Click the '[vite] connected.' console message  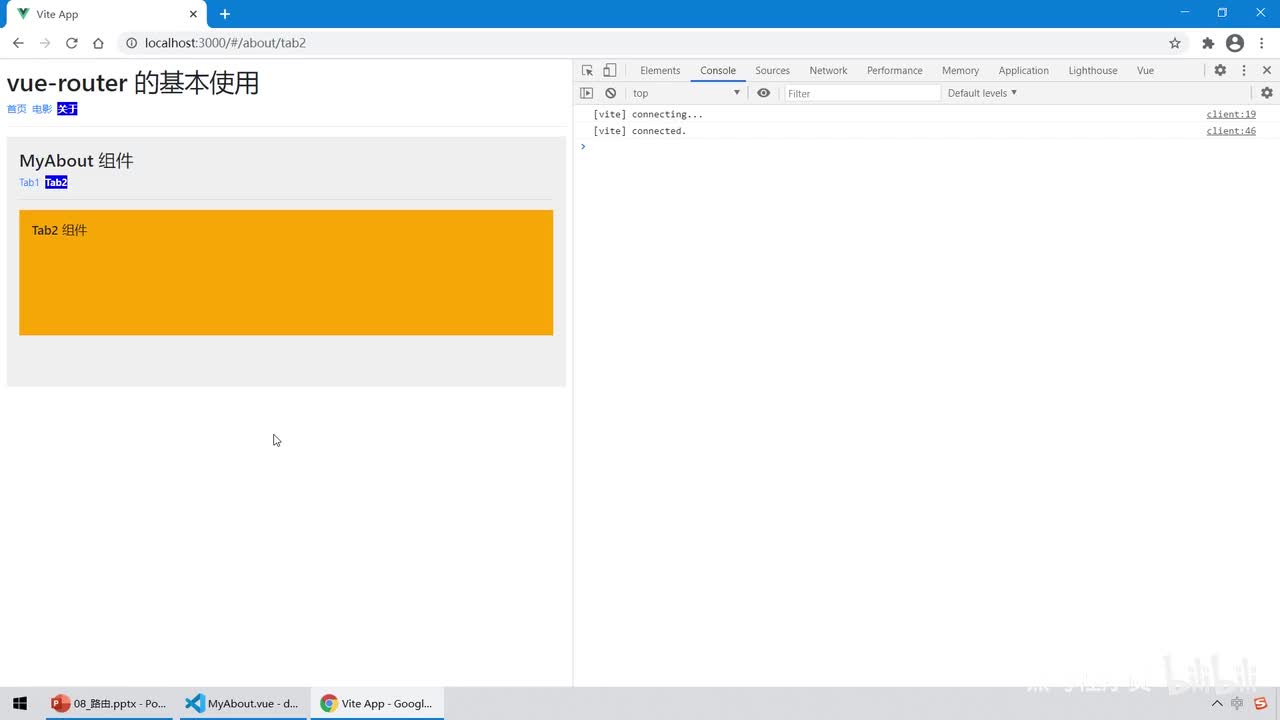click(640, 131)
